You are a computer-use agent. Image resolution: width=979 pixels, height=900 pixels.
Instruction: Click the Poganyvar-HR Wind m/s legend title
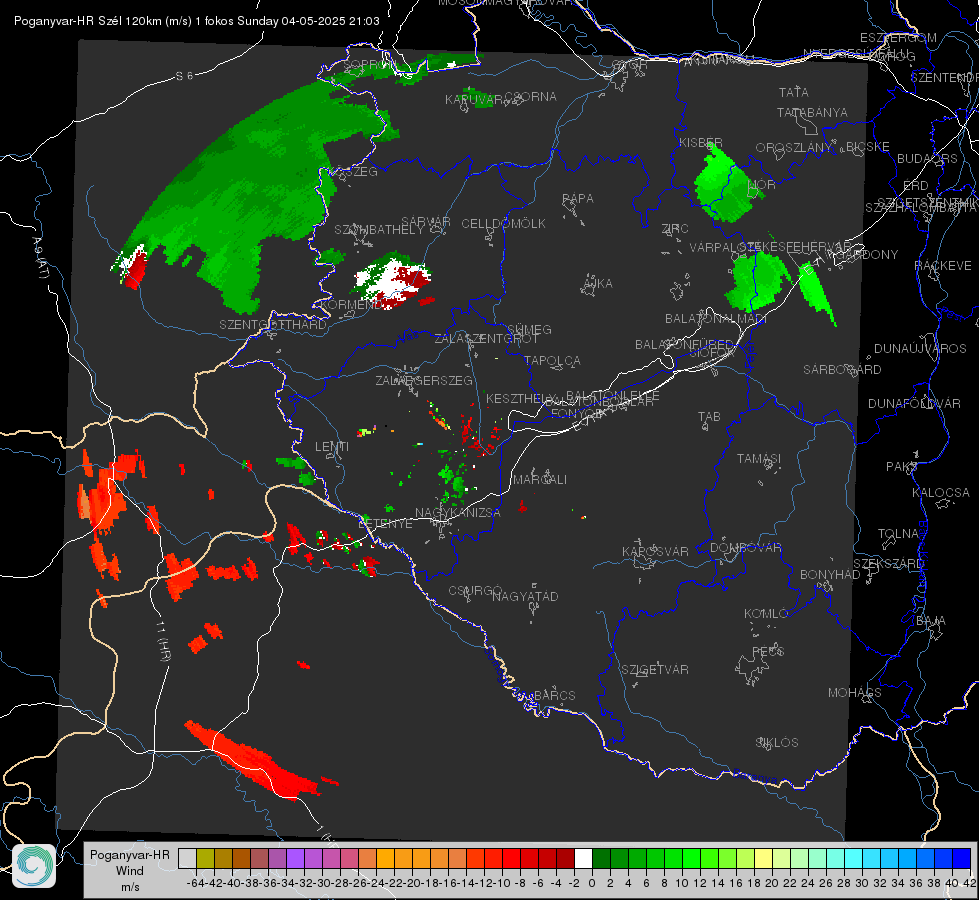(129, 871)
